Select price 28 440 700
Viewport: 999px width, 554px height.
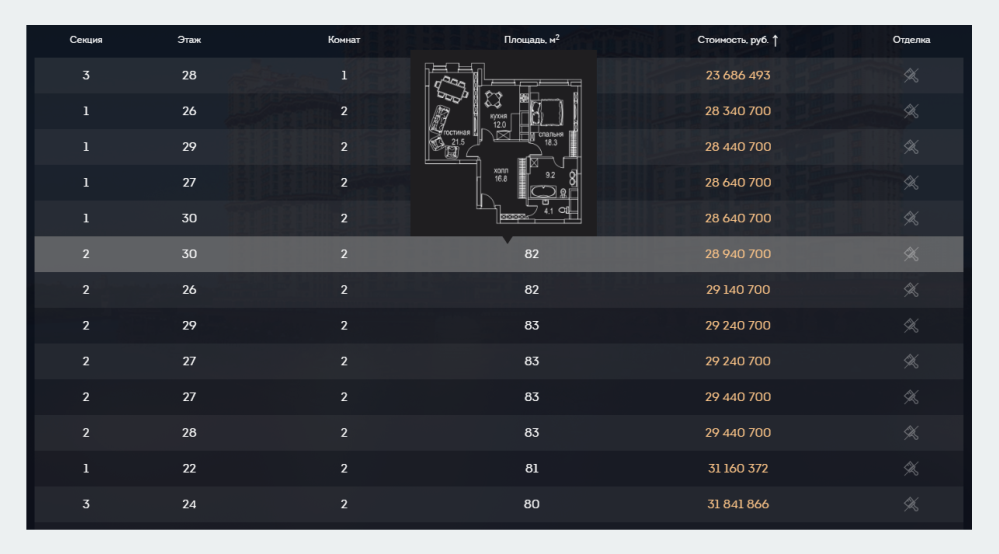(x=738, y=146)
